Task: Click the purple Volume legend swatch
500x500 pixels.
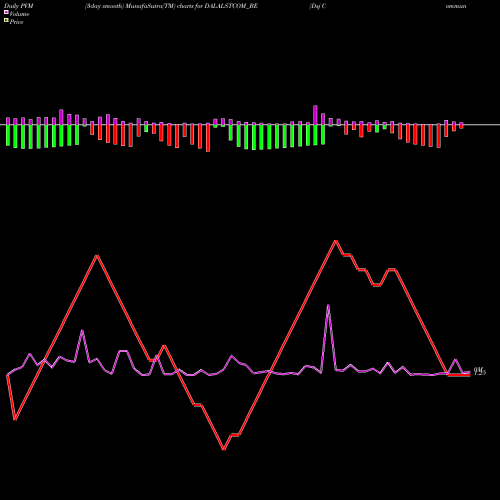Action: pos(6,12)
